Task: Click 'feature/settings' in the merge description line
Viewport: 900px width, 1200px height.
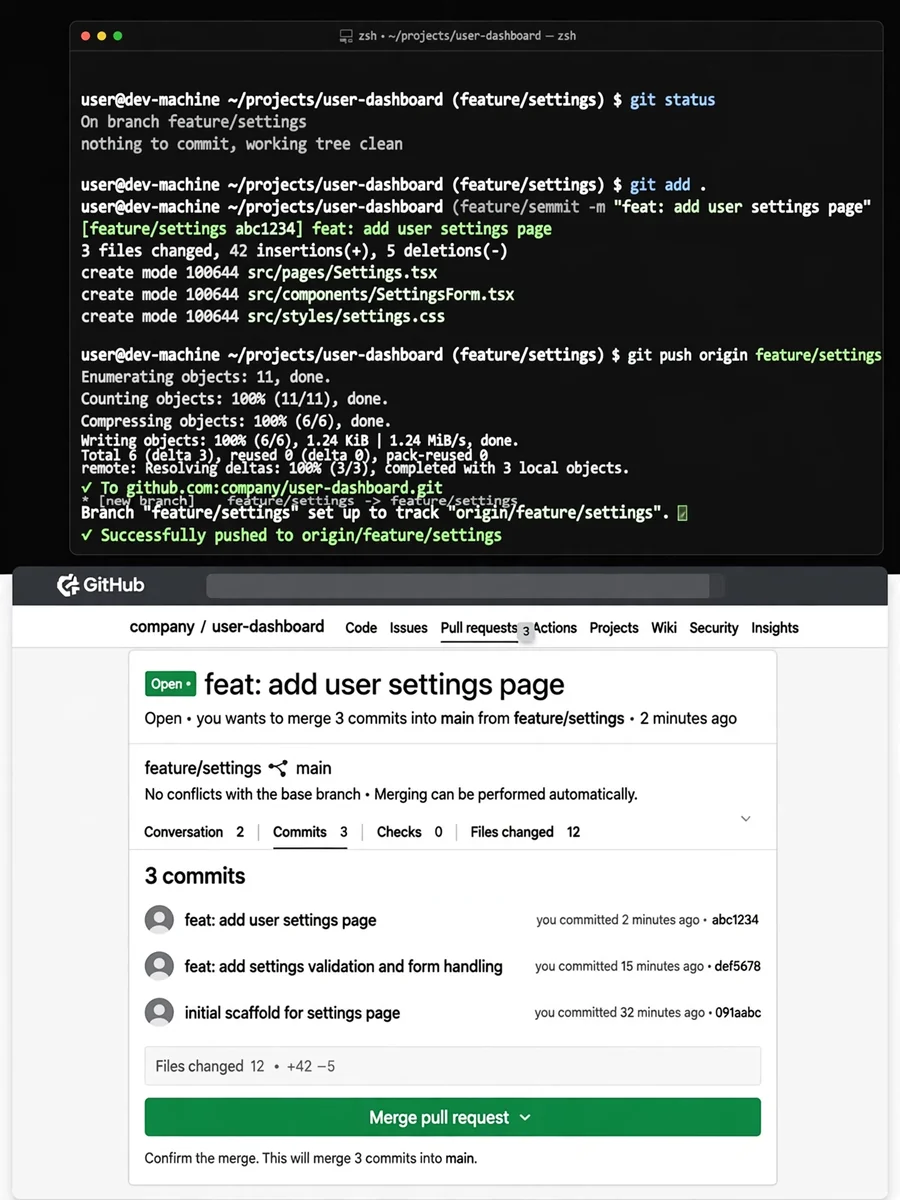Action: pos(569,718)
